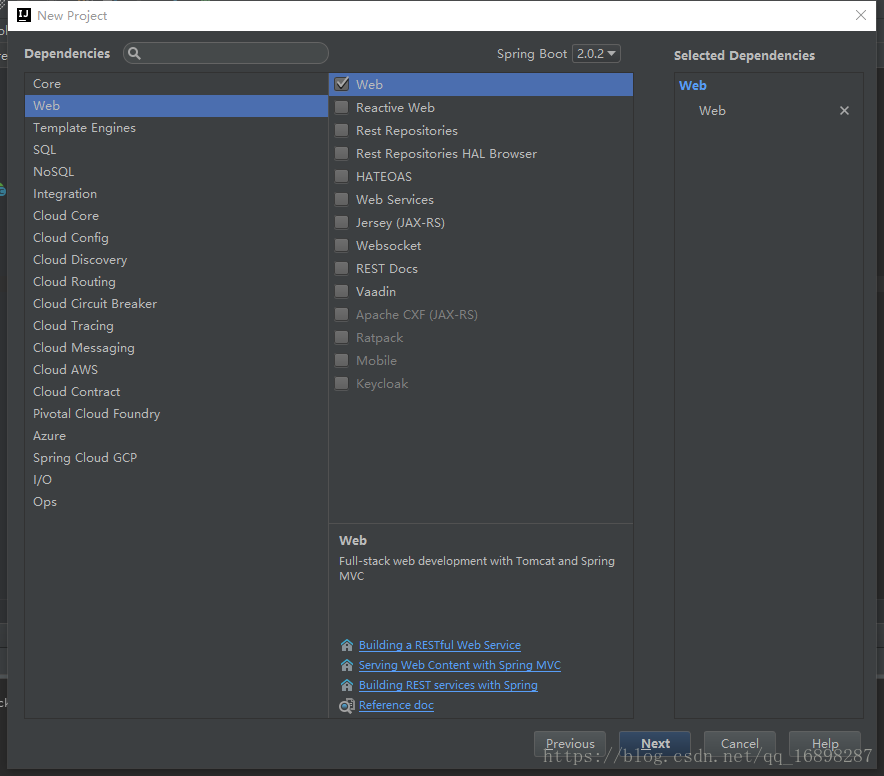Select the Web category in list
Image resolution: width=884 pixels, height=776 pixels.
176,105
